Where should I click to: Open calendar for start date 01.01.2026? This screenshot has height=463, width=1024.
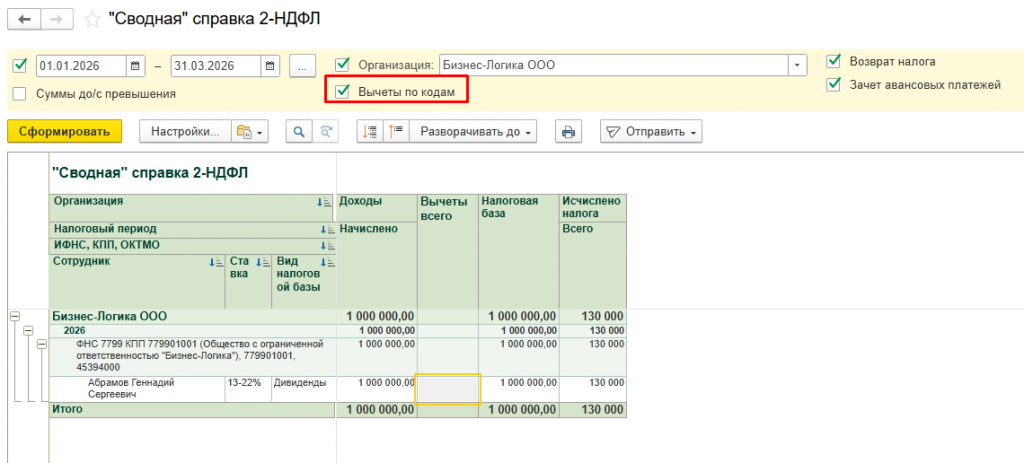(135, 65)
